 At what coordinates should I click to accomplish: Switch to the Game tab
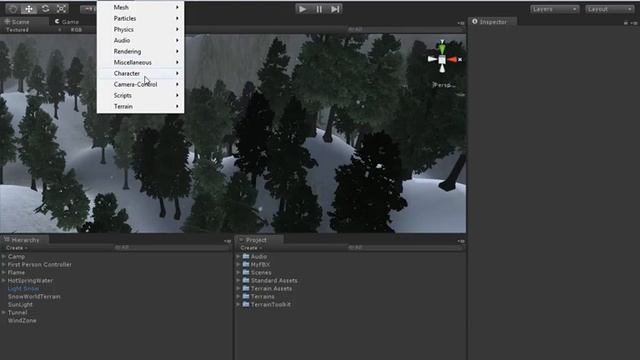pyautogui.click(x=67, y=22)
